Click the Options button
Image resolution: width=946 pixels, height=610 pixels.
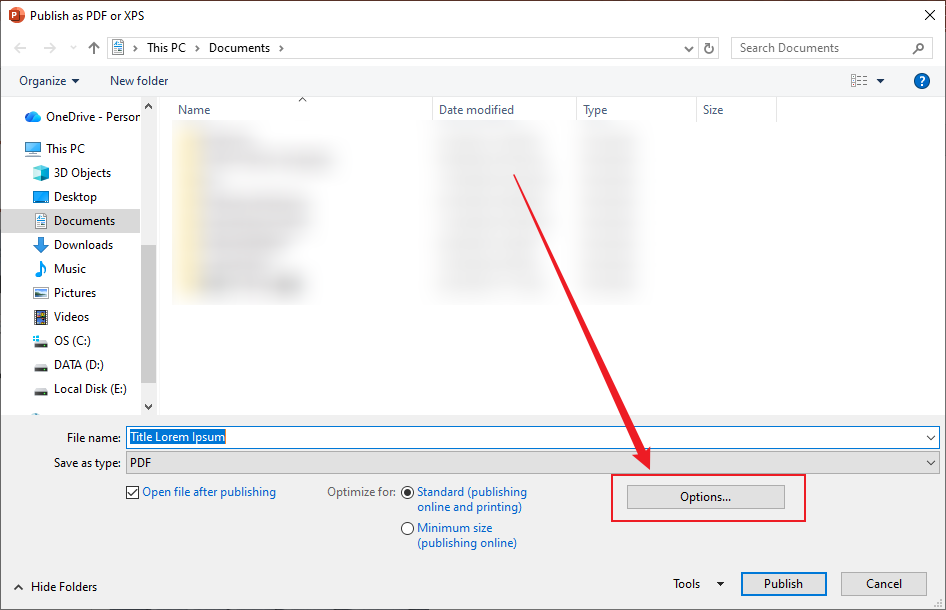tap(704, 497)
